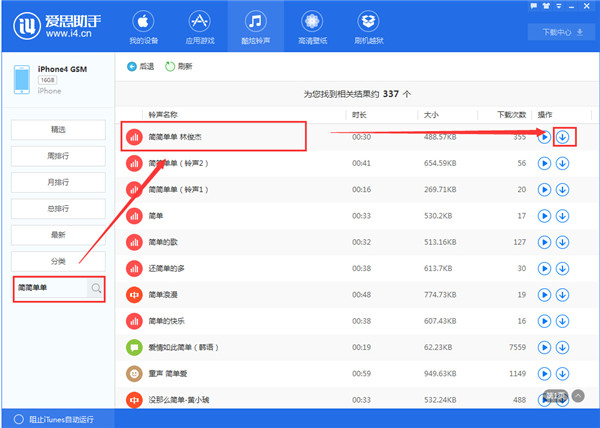Viewport: 600px width, 428px height.
Task: Play the ringtone named 简单
Action: pyautogui.click(x=544, y=216)
